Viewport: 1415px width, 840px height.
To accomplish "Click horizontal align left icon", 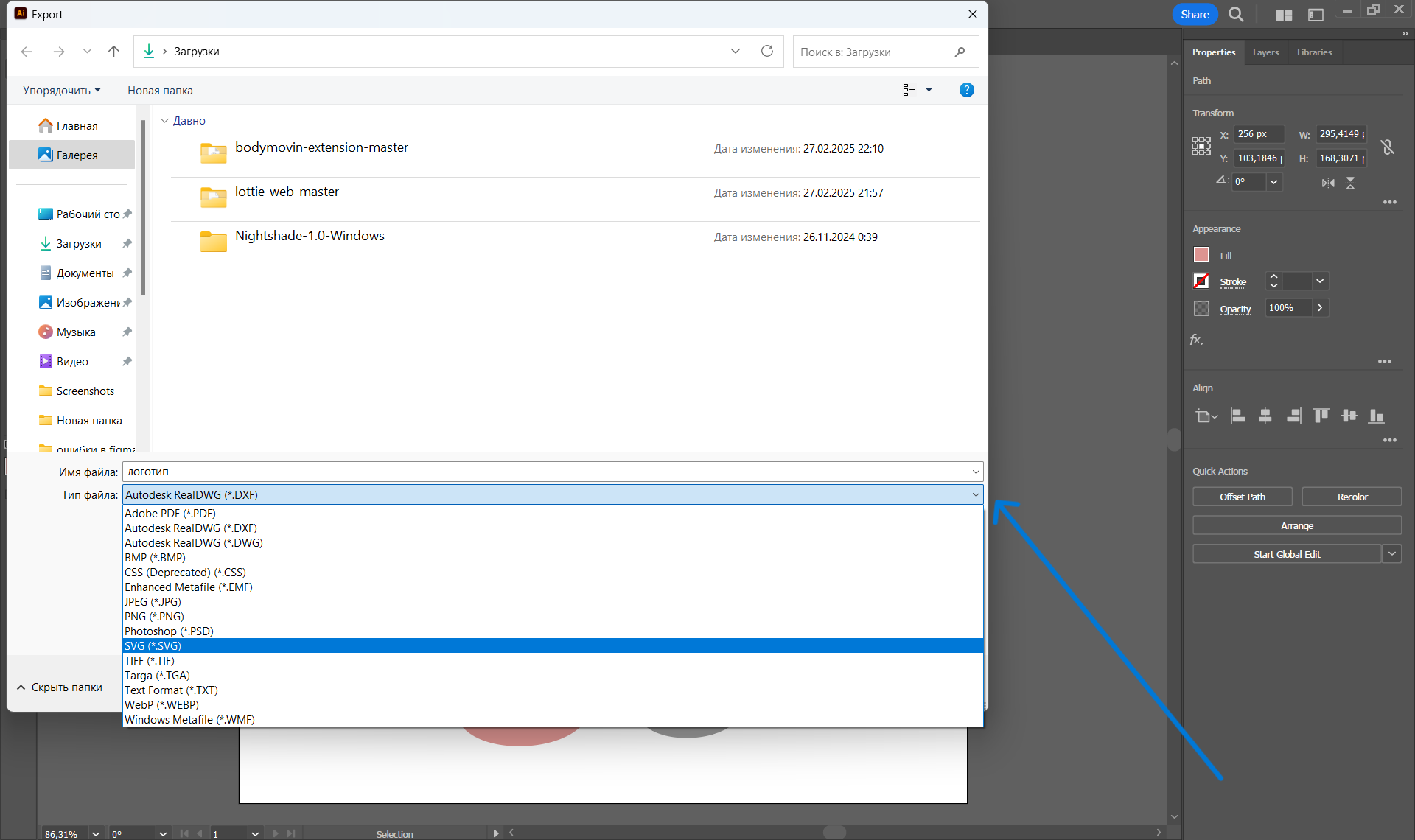I will coord(1238,416).
